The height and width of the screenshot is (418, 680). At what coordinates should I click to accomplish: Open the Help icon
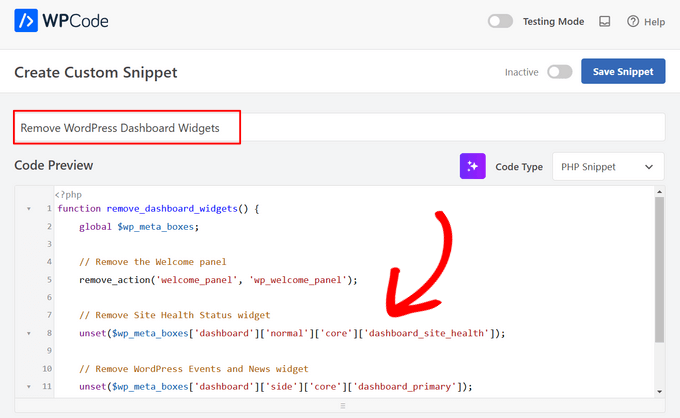click(x=633, y=21)
